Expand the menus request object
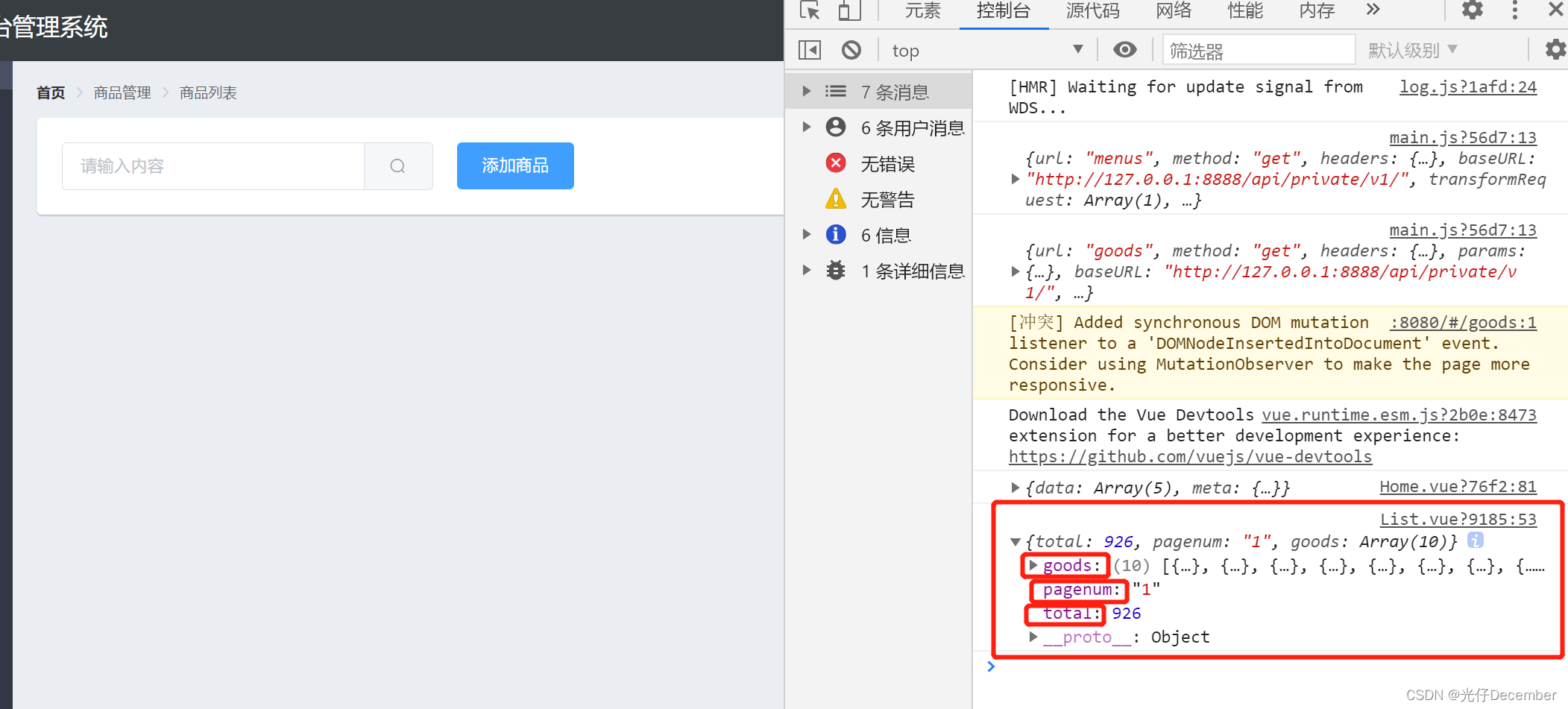 (1015, 179)
